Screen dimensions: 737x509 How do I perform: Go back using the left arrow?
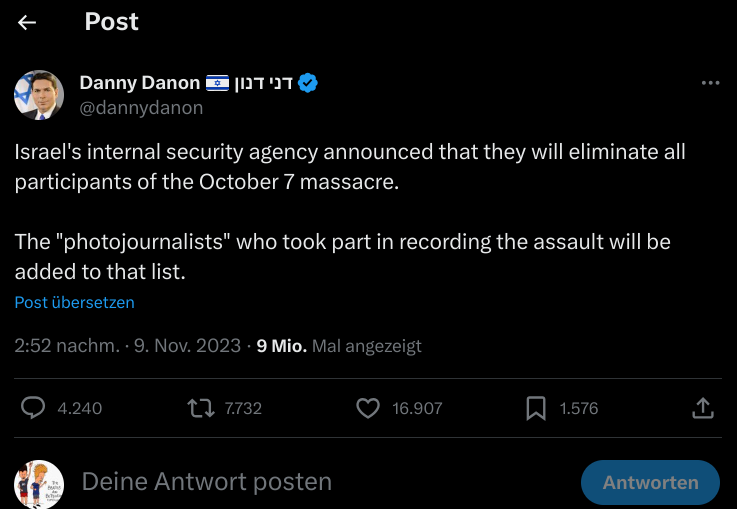[x=27, y=22]
